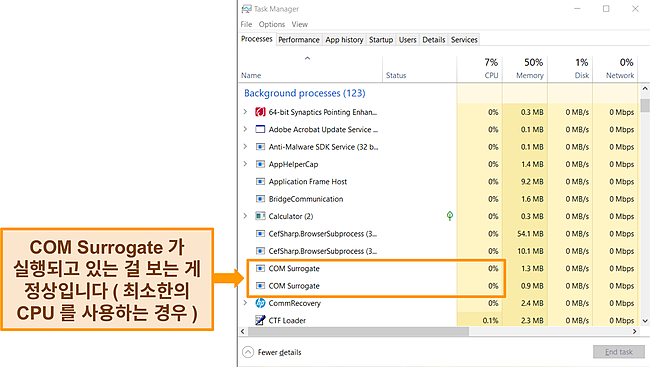Click the Adobe Acrobat Update Service icon
Viewport: 650px width, 367px height.
point(260,129)
